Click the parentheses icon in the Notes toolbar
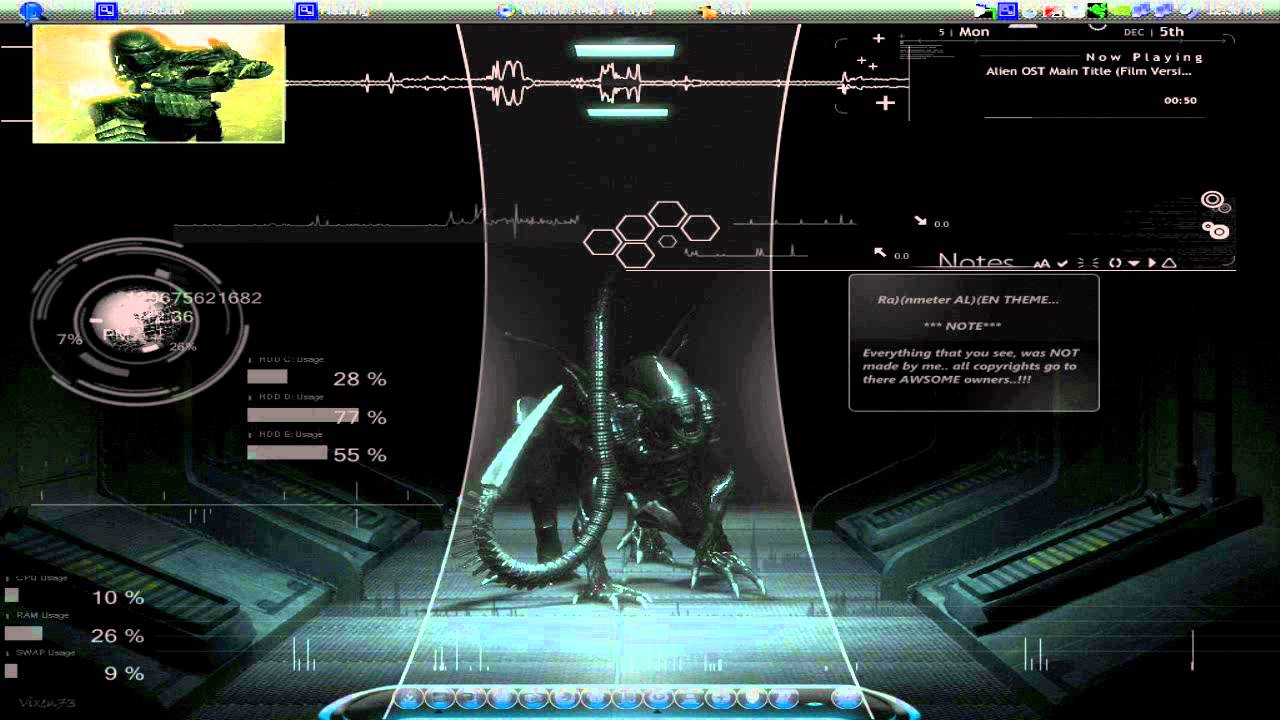Screen dimensions: 1280x720 tap(1115, 263)
